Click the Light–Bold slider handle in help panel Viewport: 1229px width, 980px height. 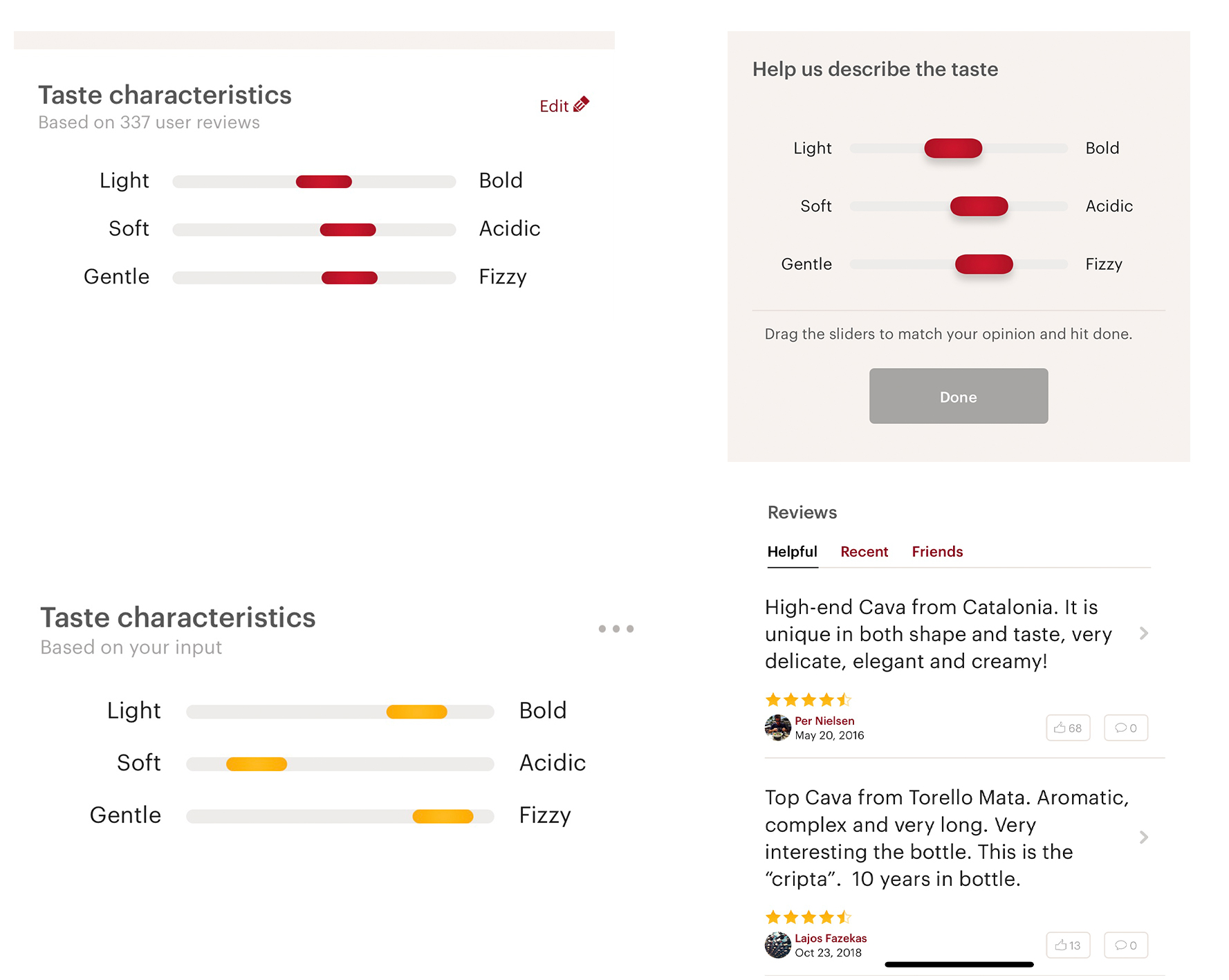[x=952, y=148]
